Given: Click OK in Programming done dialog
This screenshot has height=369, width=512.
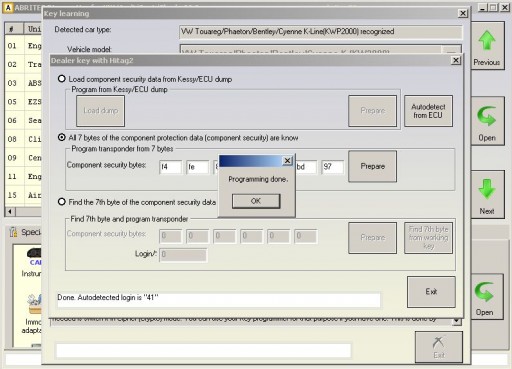Looking at the screenshot, I should coord(256,201).
